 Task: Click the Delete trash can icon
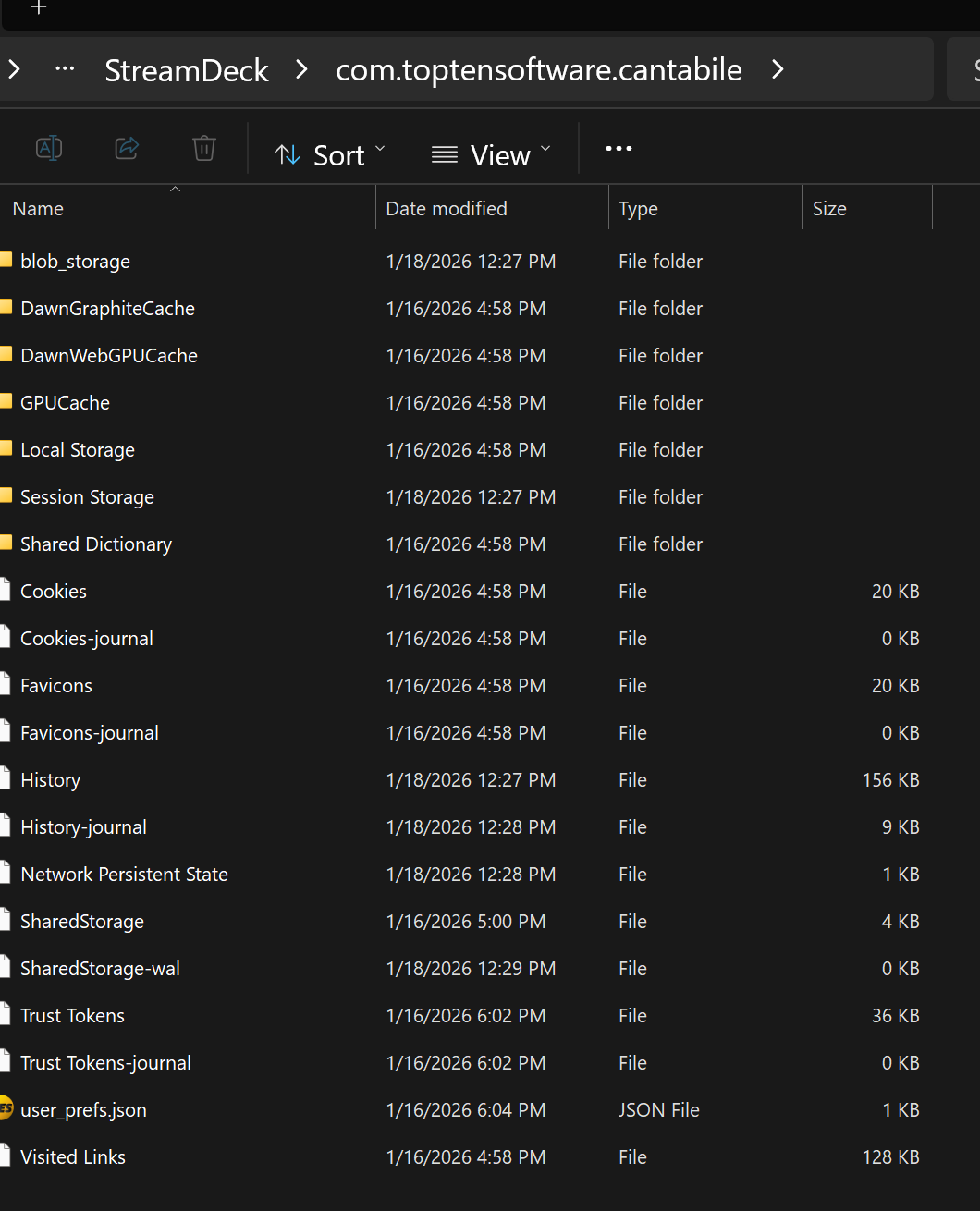(x=204, y=148)
